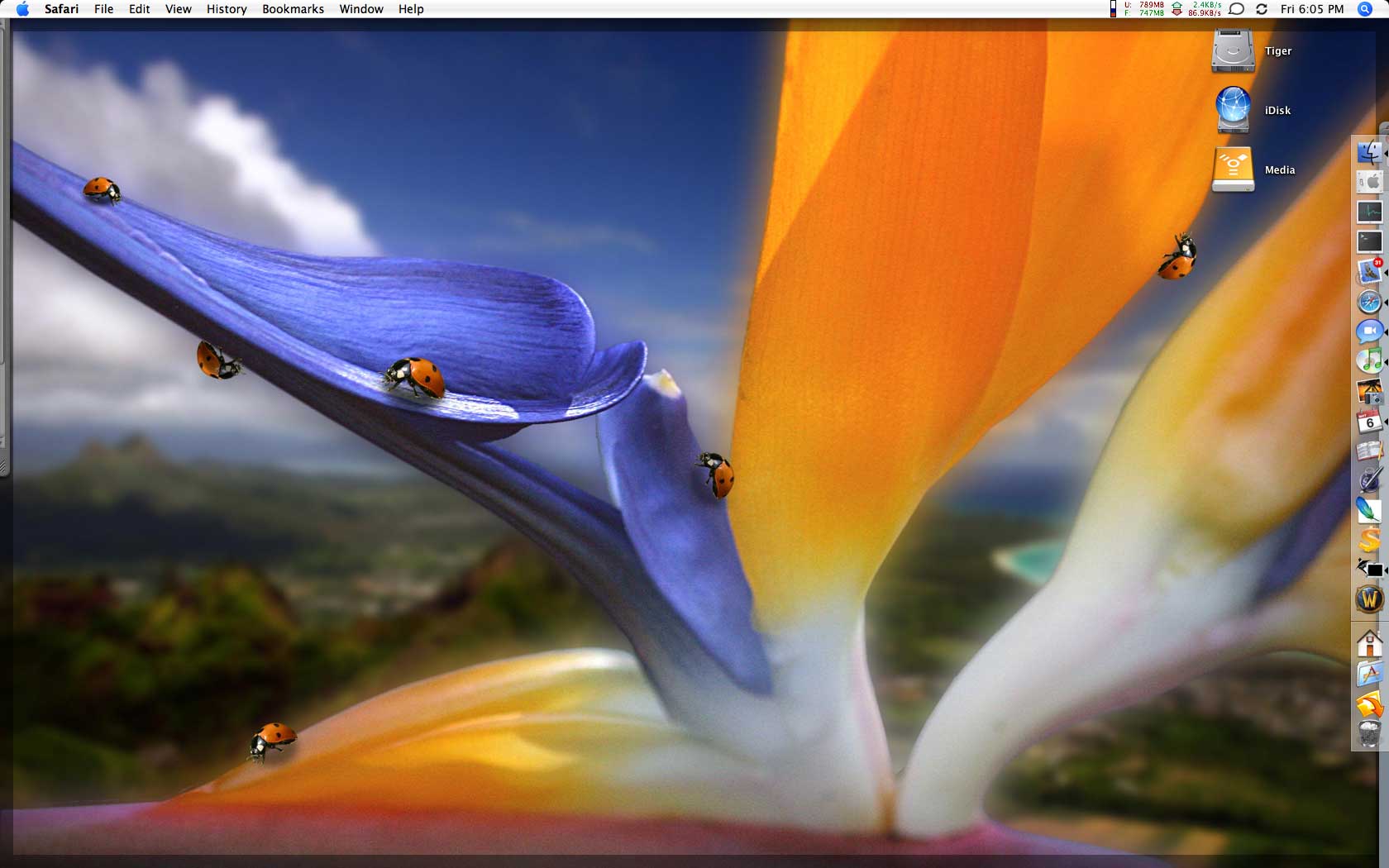
Task: Click the sync arrows menu bar icon
Action: pyautogui.click(x=1262, y=9)
